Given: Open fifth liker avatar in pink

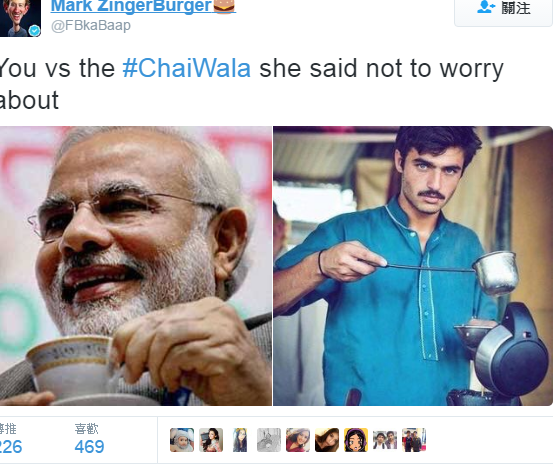Looking at the screenshot, I should 298,440.
